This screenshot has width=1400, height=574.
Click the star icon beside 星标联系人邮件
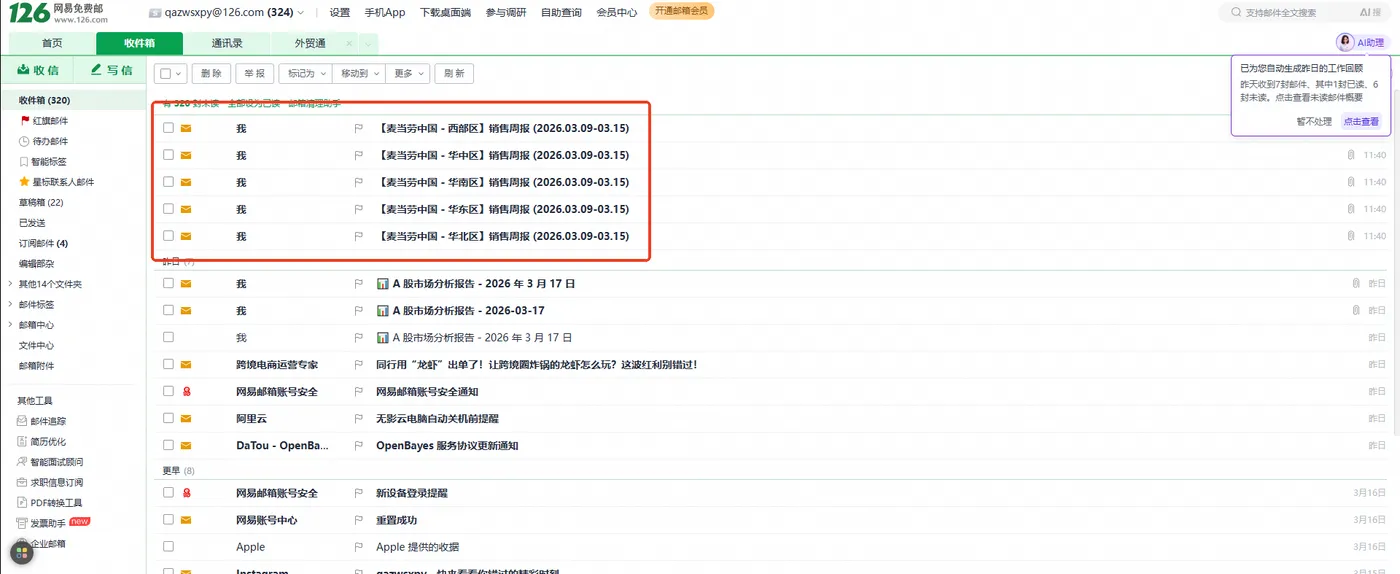(24, 182)
